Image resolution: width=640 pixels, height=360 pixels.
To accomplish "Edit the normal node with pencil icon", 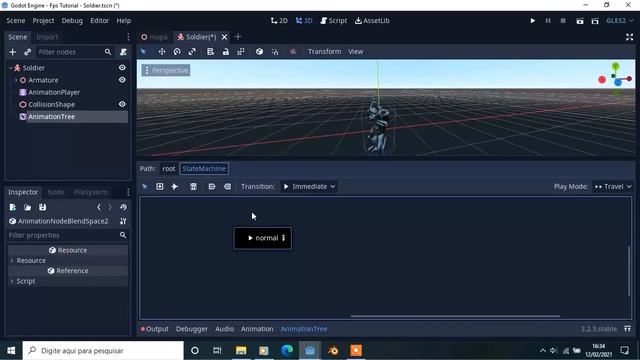I will (284, 238).
